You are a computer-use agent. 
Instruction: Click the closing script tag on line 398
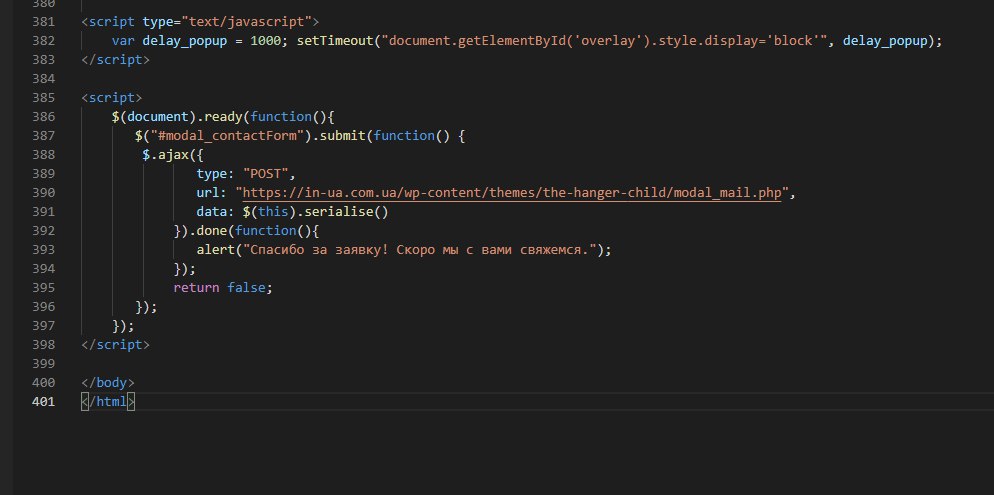[x=115, y=345]
